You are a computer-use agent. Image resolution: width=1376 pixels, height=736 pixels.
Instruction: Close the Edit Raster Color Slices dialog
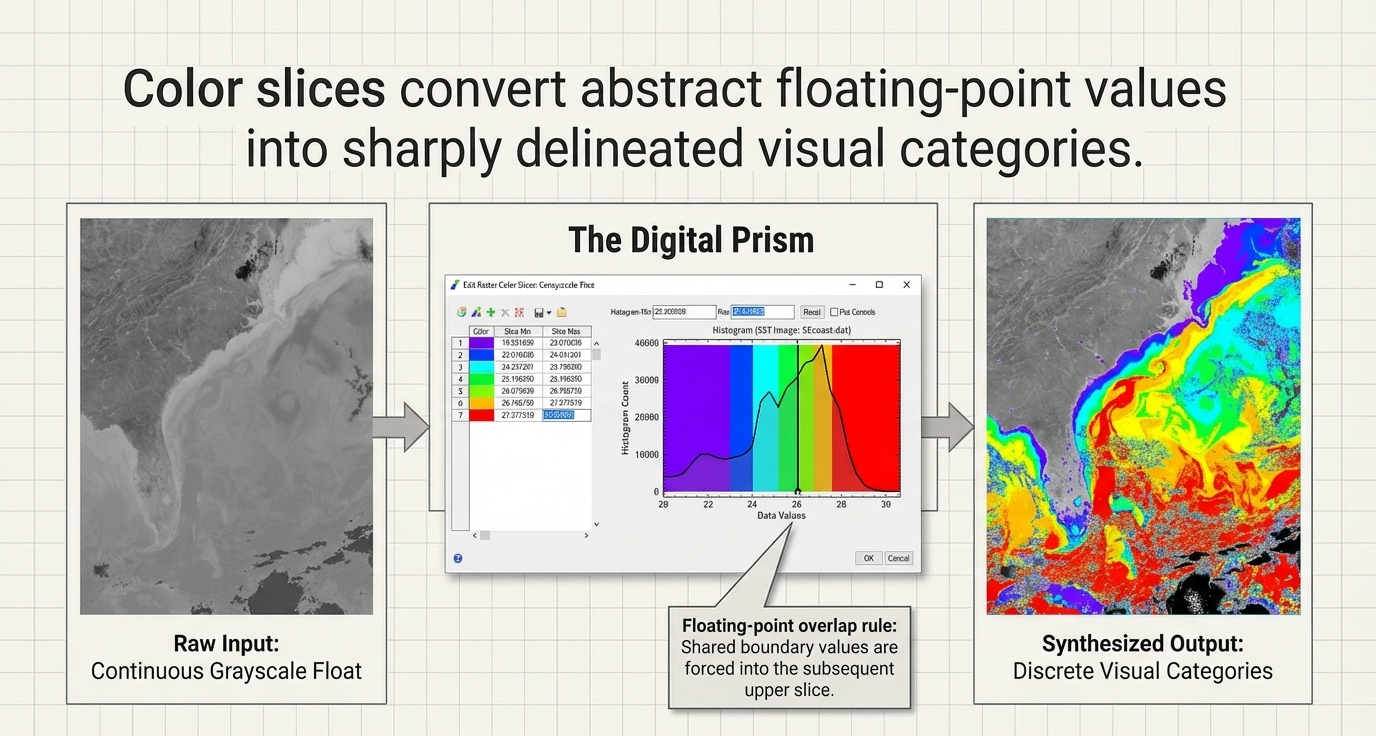click(907, 284)
